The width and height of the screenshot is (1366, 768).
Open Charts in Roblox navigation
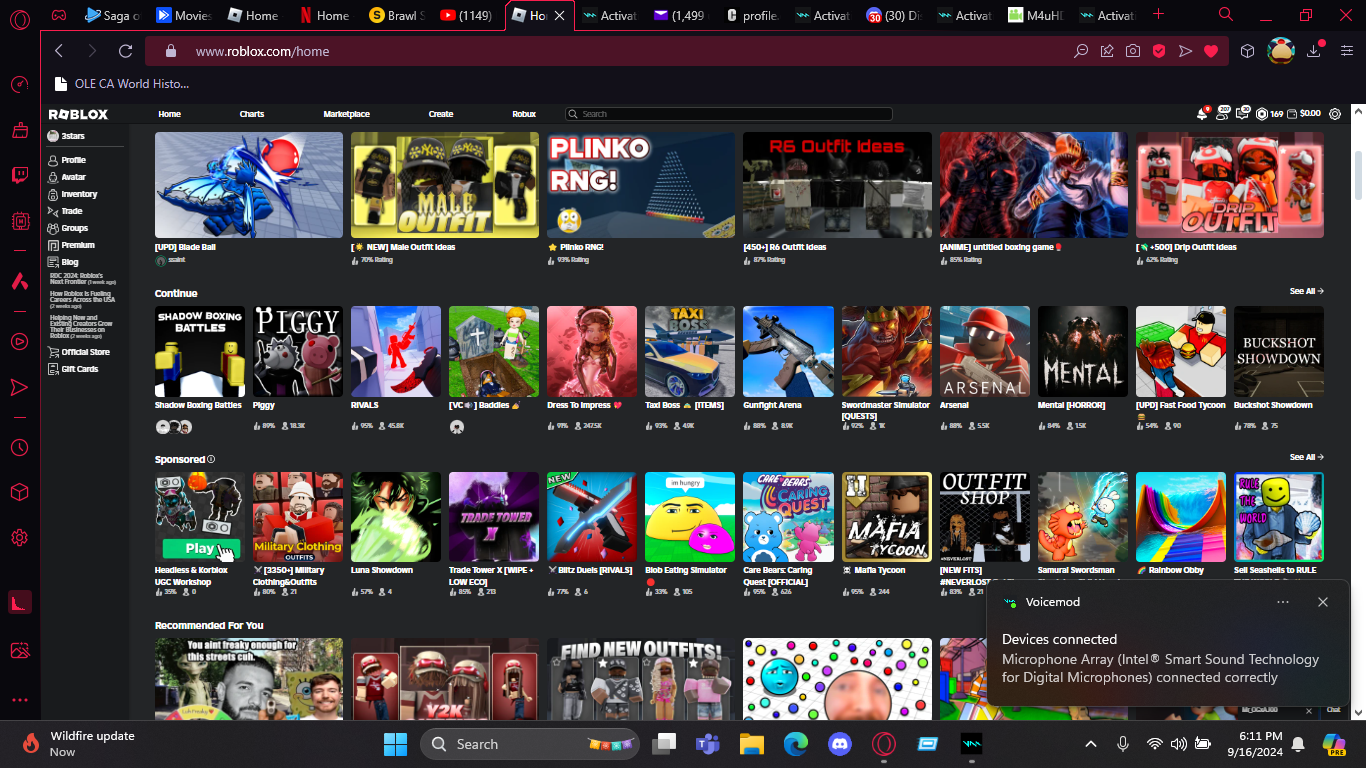click(252, 114)
